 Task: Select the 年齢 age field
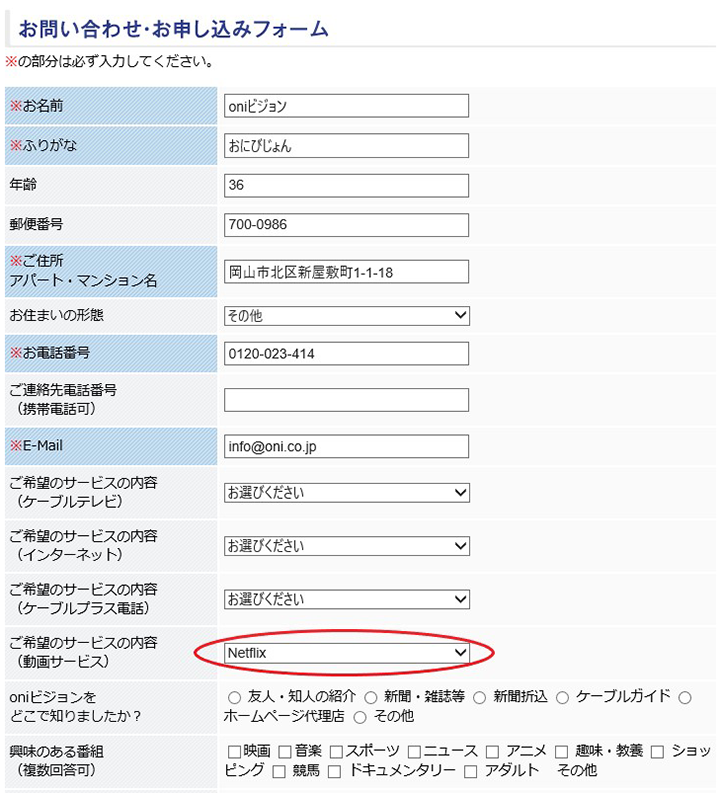tap(346, 185)
